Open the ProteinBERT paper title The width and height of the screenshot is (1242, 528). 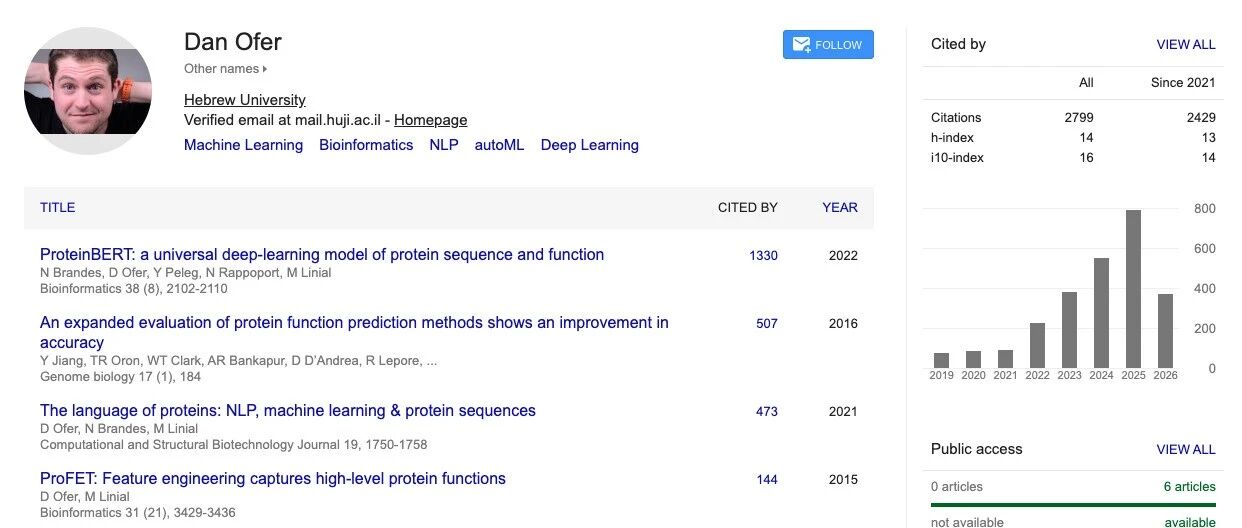(322, 255)
